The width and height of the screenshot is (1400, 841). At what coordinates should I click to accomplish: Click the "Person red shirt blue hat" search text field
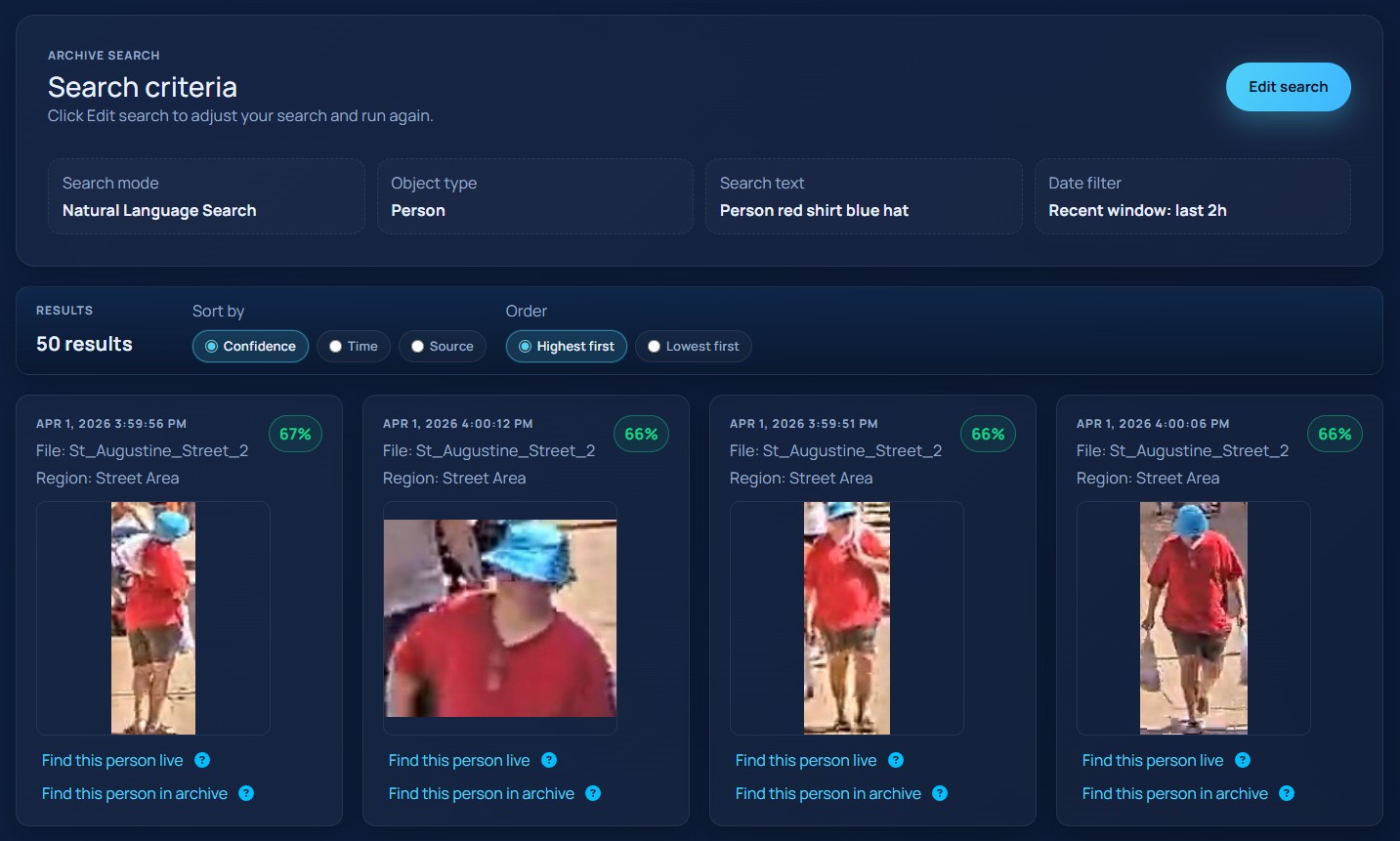coord(864,196)
